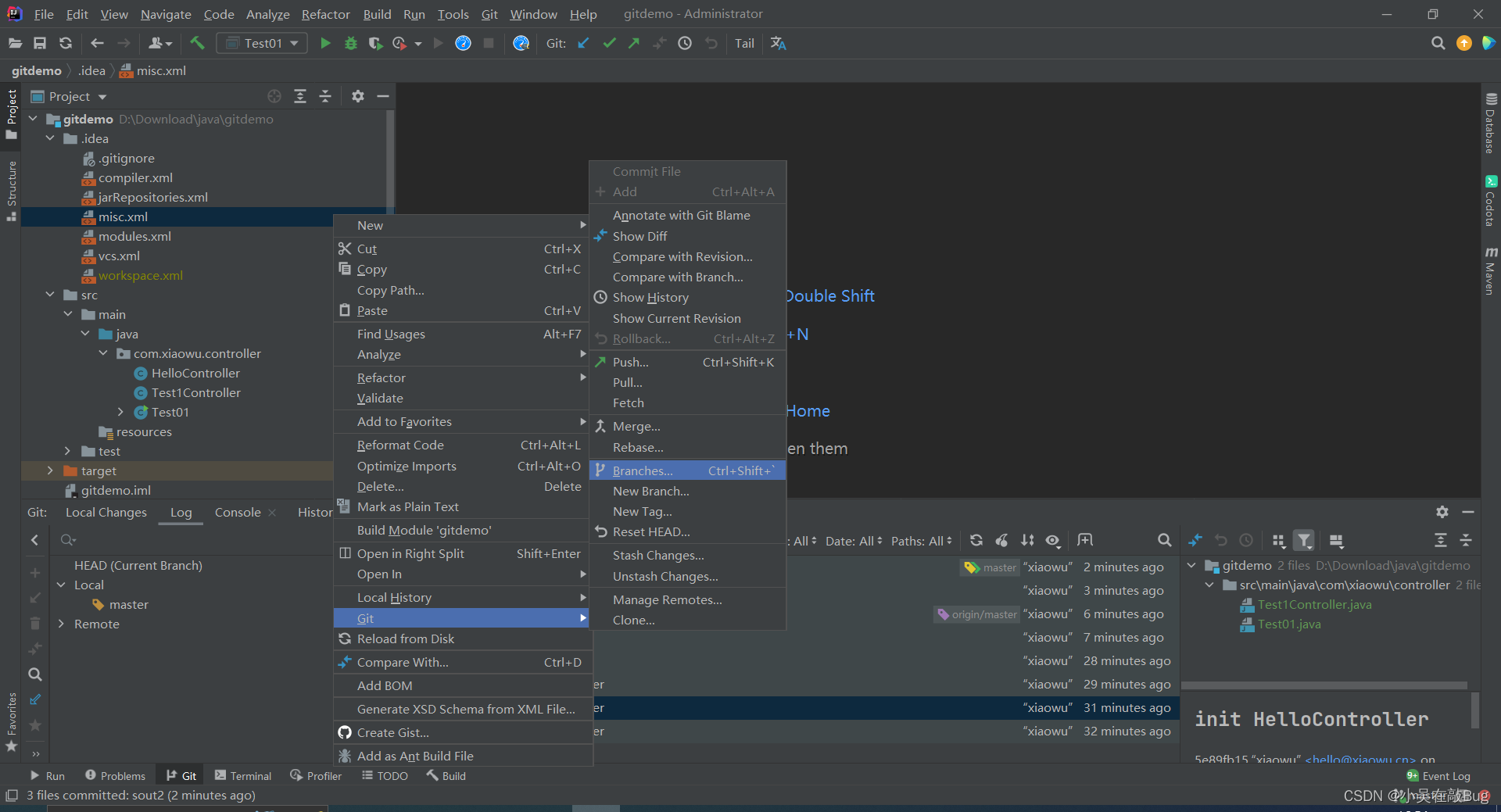The height and width of the screenshot is (812, 1501).
Task: Click the Select Opened File crosshair icon
Action: [274, 96]
